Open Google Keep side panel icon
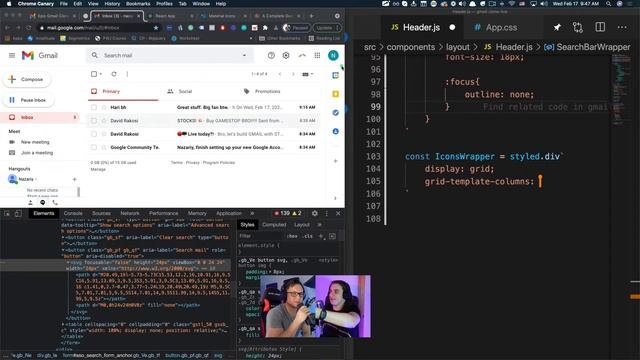The image size is (640, 360). [336, 94]
